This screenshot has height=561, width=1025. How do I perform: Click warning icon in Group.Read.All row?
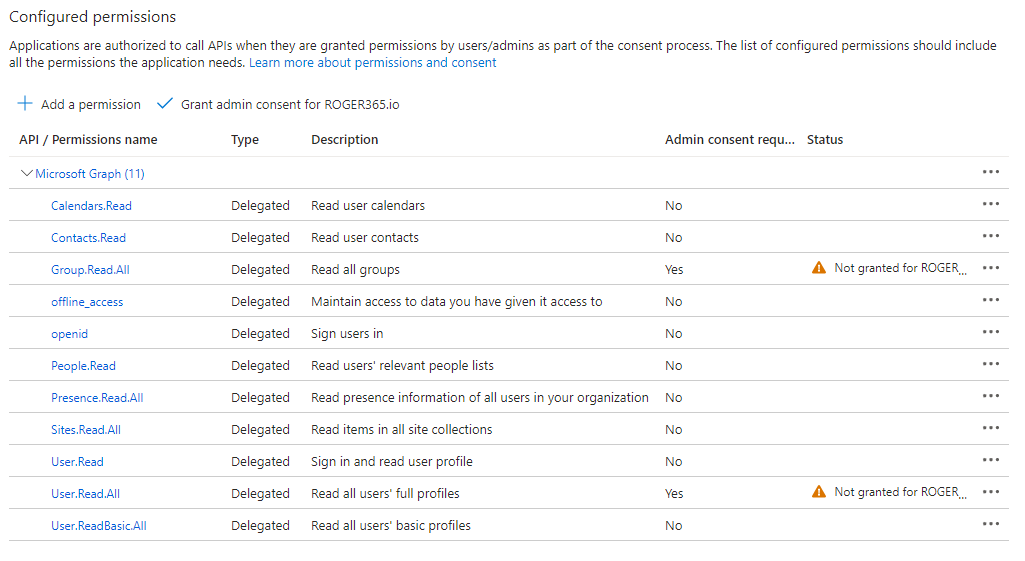819,268
